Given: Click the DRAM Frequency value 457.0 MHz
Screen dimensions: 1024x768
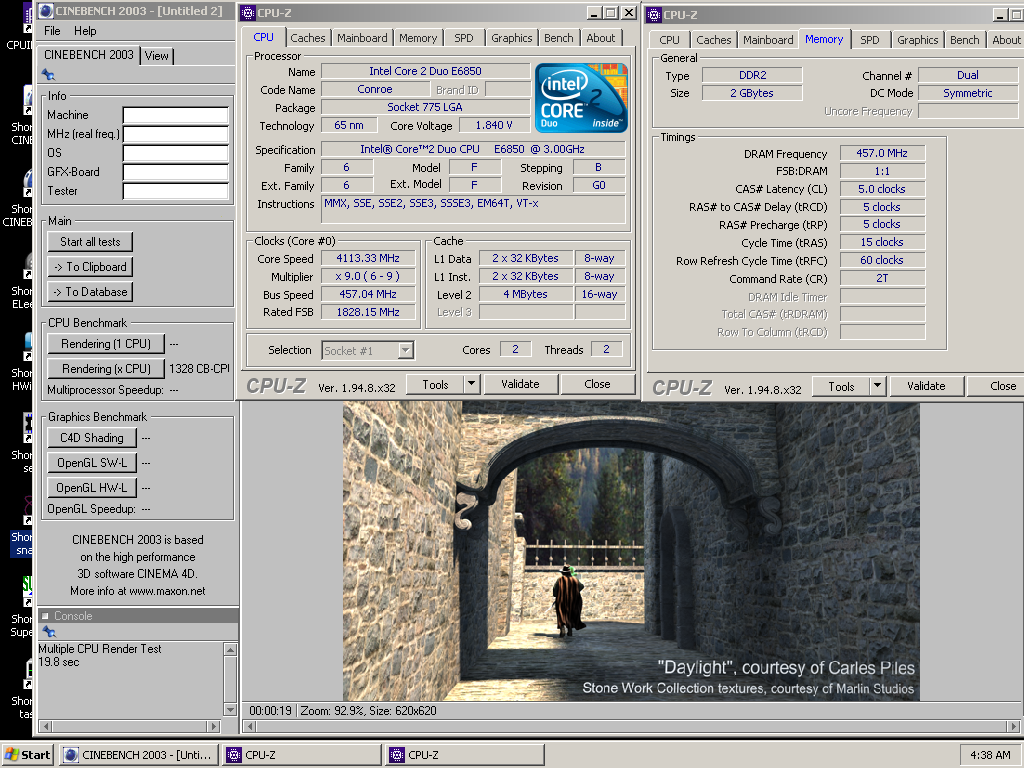Looking at the screenshot, I should click(x=882, y=153).
